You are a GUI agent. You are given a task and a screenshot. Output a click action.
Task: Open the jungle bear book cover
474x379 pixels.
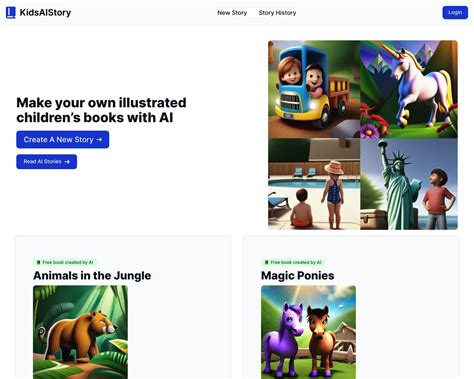(80, 332)
